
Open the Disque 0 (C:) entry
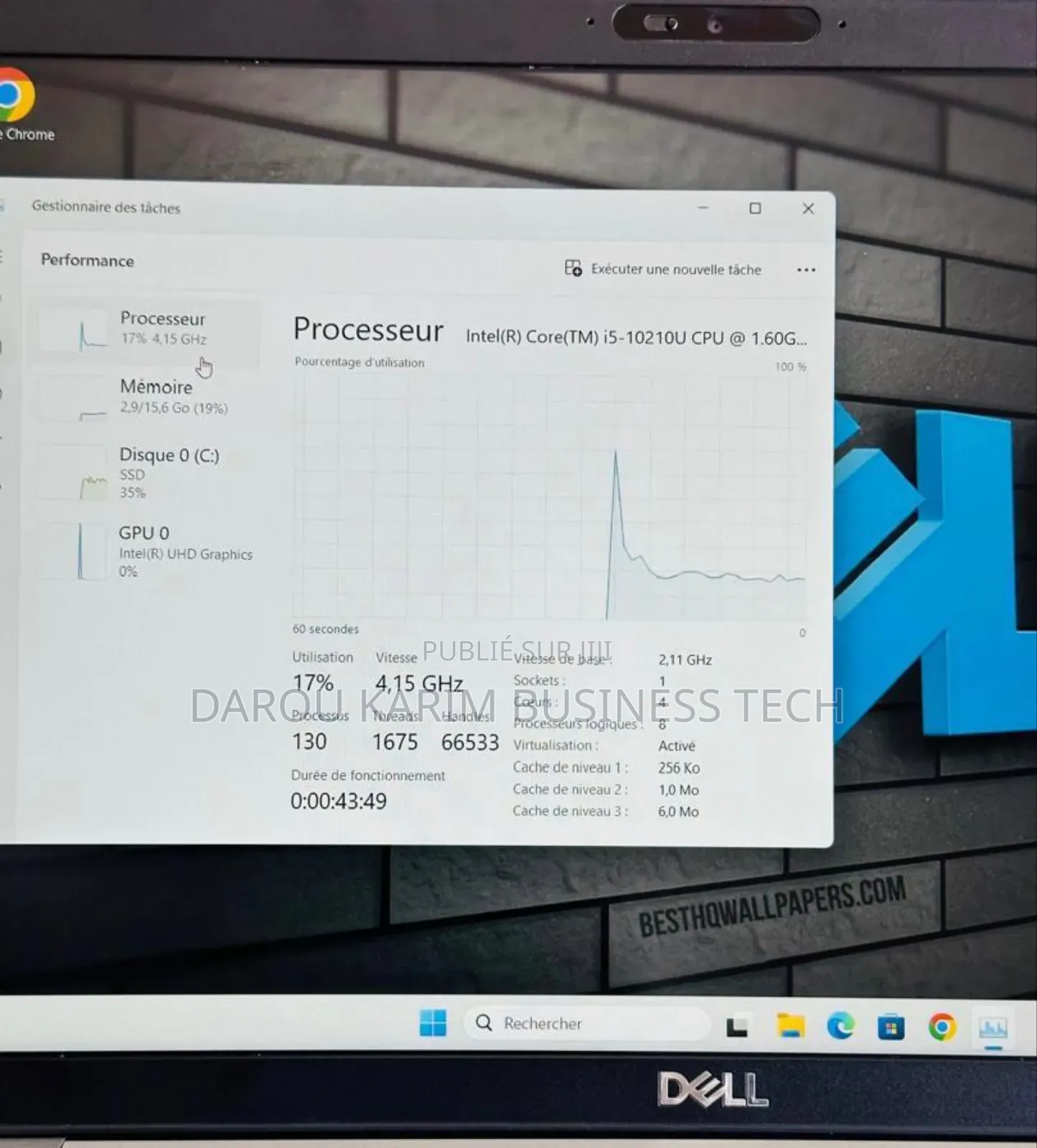tap(169, 472)
